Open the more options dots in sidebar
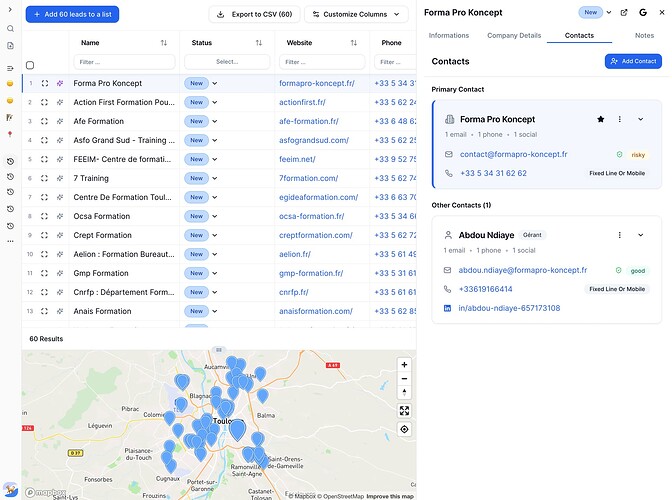Viewport: 672px width, 500px height. pos(10,241)
